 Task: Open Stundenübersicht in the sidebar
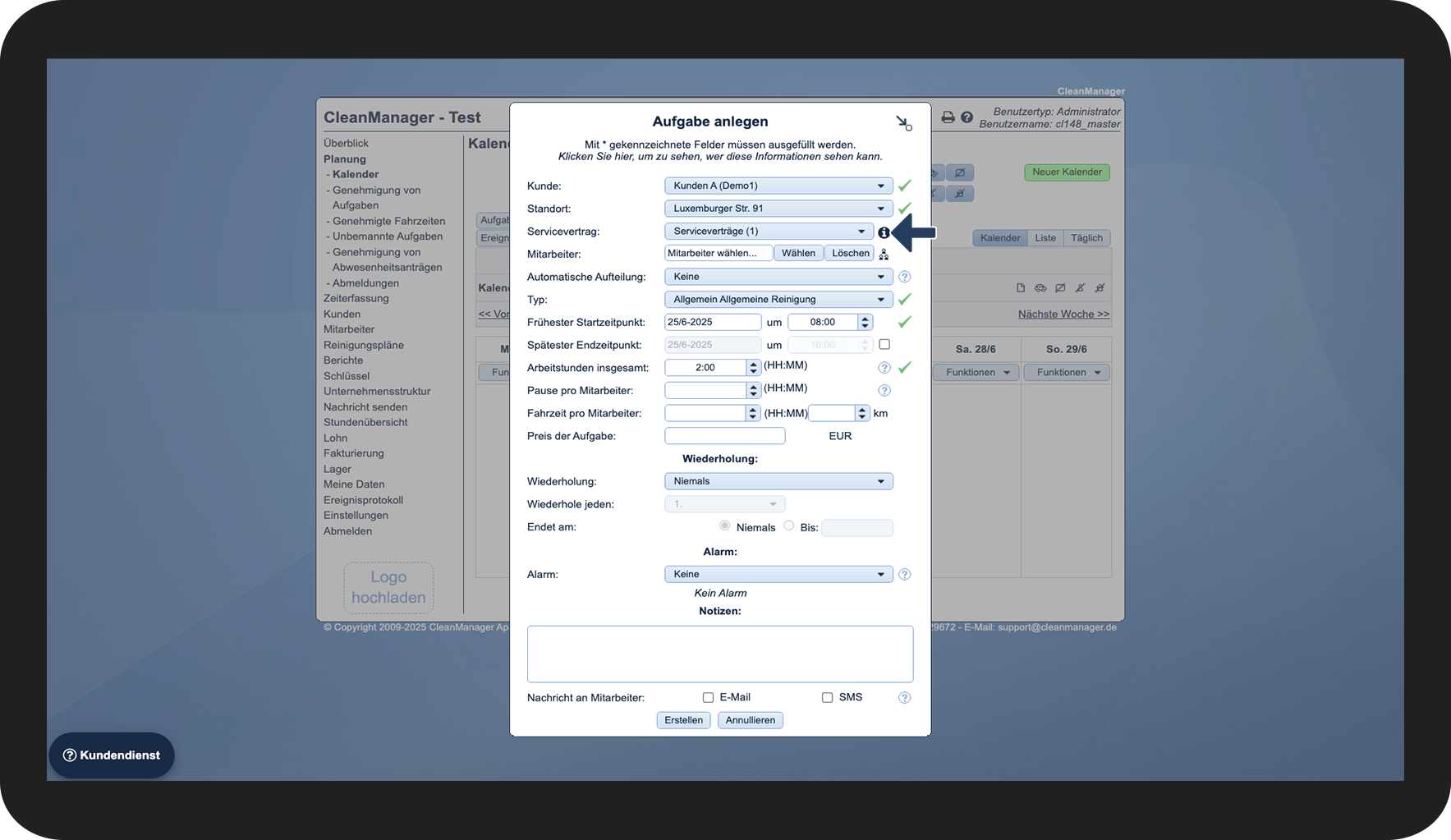click(365, 422)
